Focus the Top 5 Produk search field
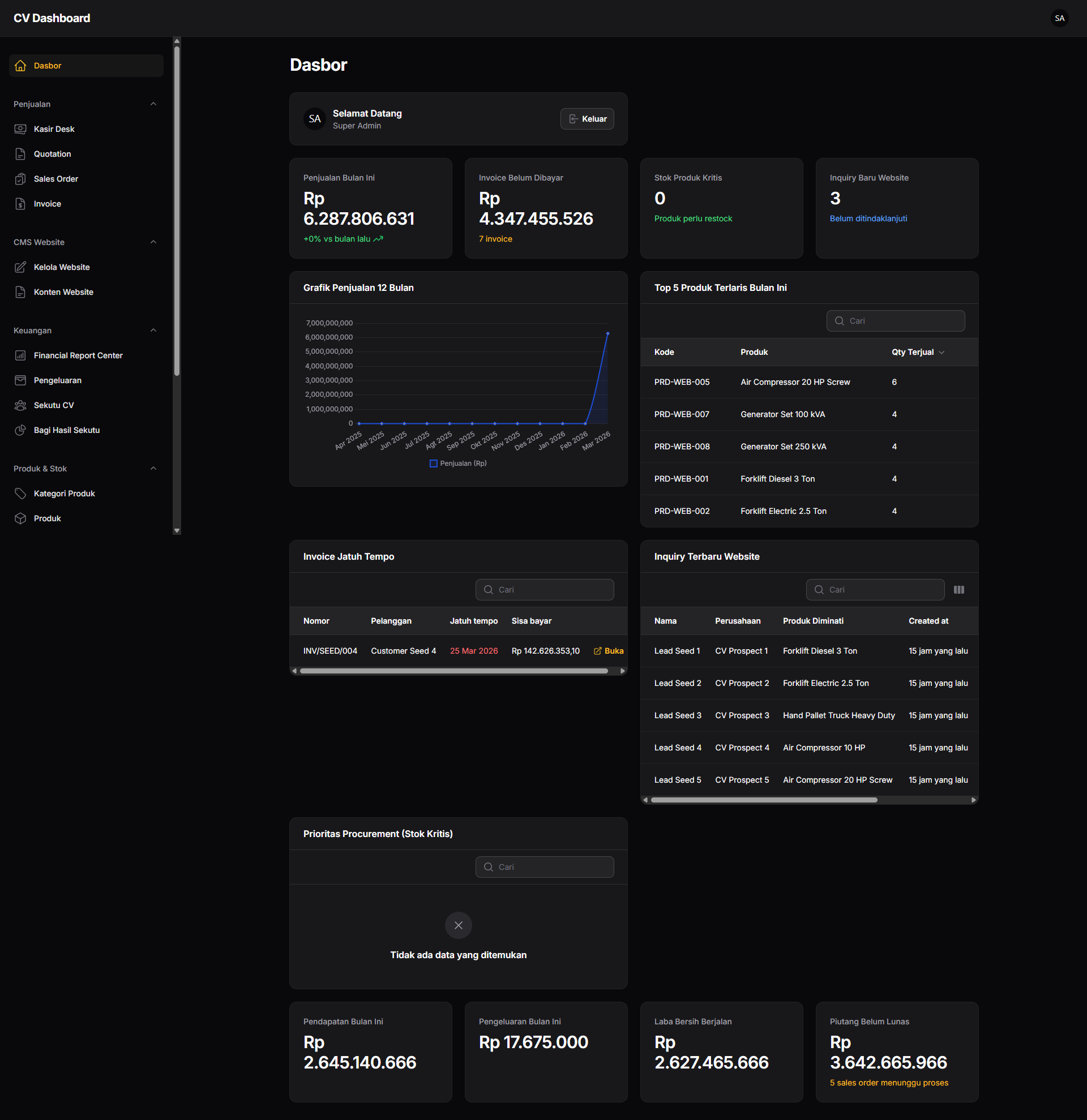The height and width of the screenshot is (1120, 1087). point(902,321)
